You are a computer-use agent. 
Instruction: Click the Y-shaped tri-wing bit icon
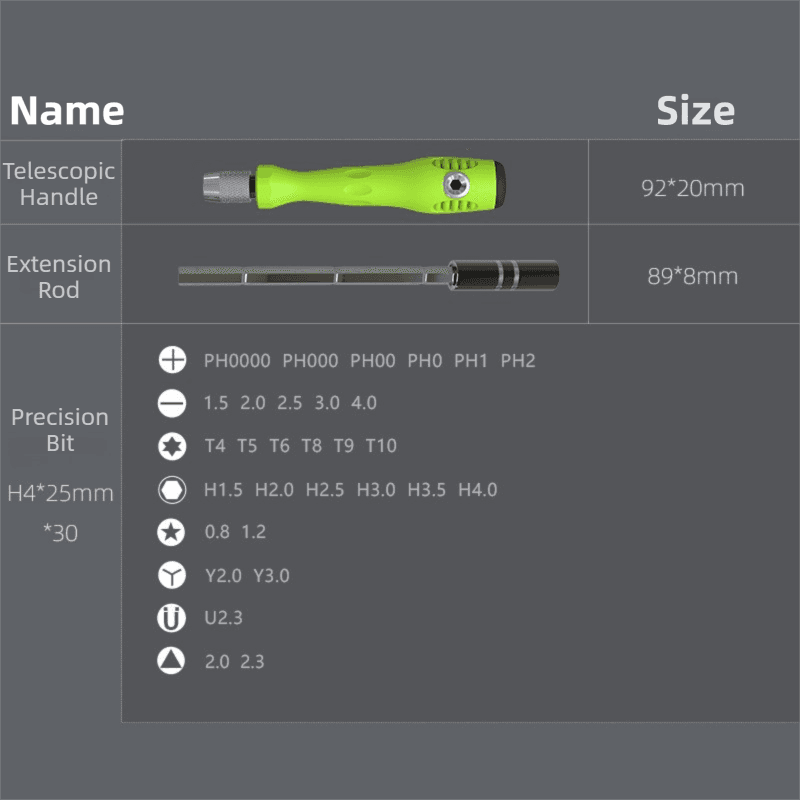pyautogui.click(x=172, y=575)
